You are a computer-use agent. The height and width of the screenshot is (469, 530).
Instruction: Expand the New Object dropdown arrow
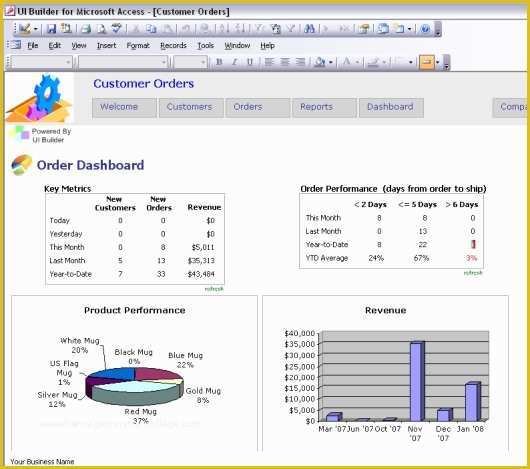[409, 29]
